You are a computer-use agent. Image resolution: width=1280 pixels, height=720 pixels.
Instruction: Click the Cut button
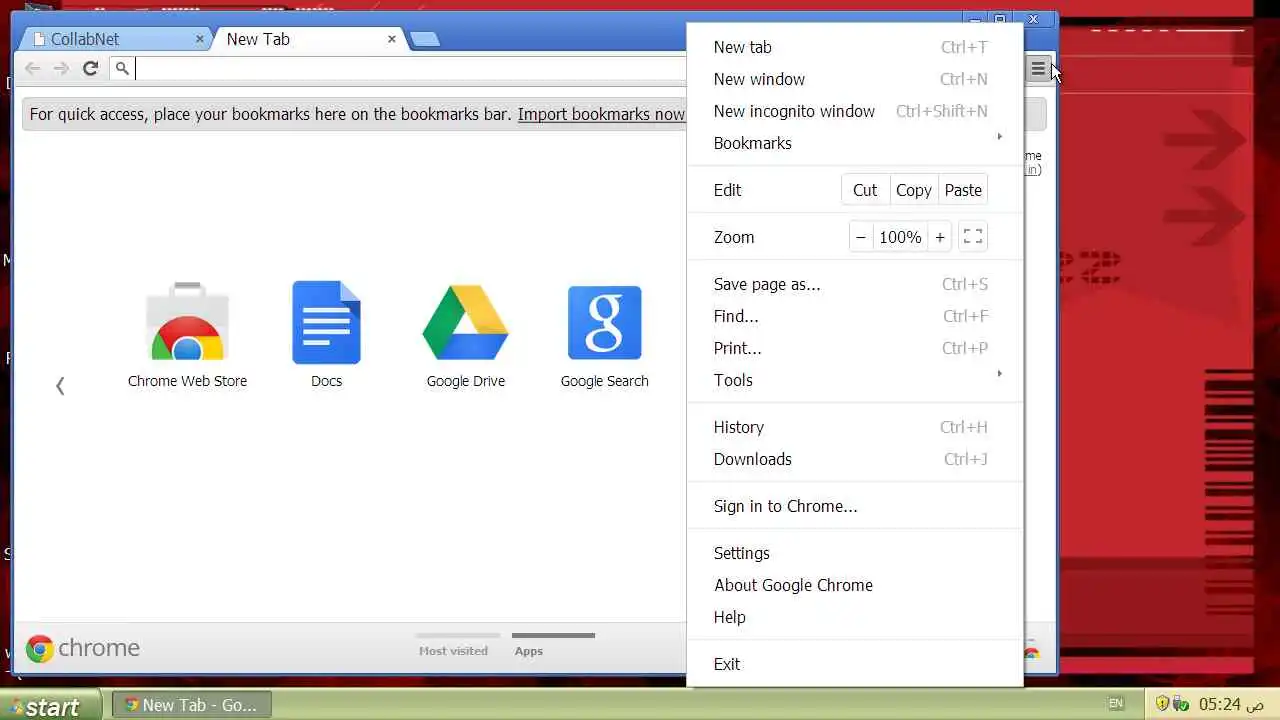tap(865, 190)
